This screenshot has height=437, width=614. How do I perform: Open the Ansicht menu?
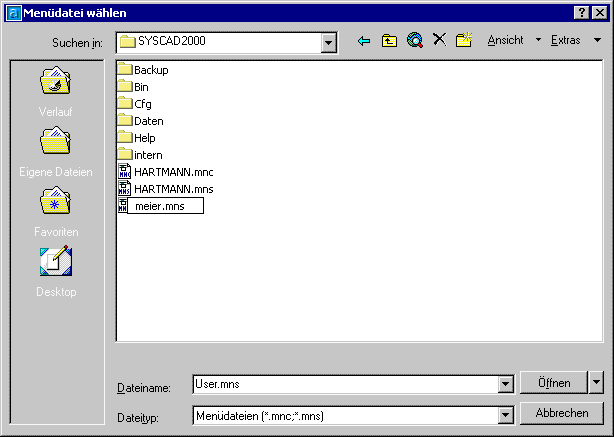(512, 41)
